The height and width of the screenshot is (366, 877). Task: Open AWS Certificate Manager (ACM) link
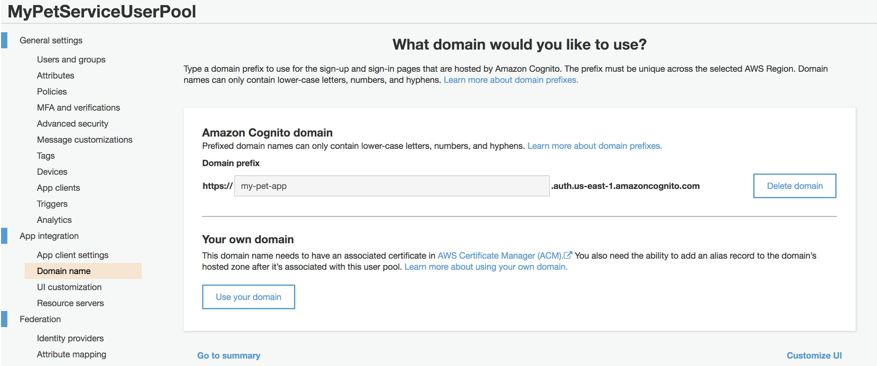coord(500,255)
